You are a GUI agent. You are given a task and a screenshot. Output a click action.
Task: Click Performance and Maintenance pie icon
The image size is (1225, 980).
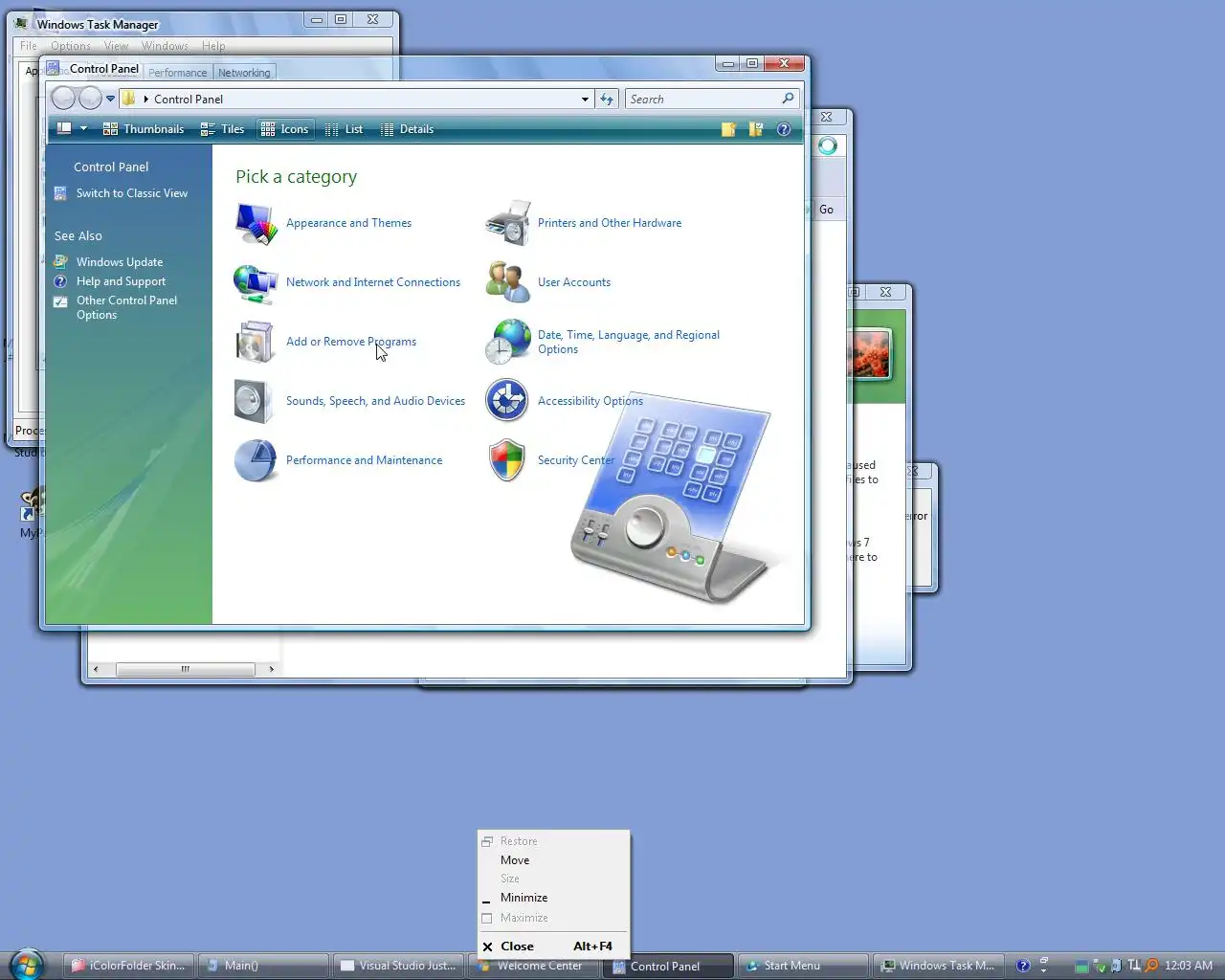click(256, 460)
